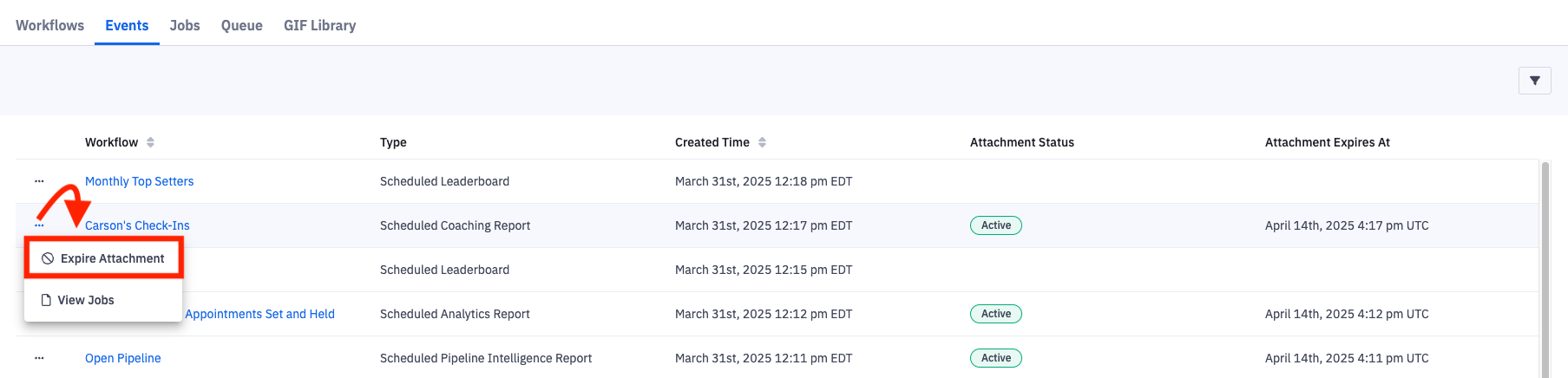The width and height of the screenshot is (1568, 378).
Task: Sort by the Created Time column arrows
Action: point(762,142)
